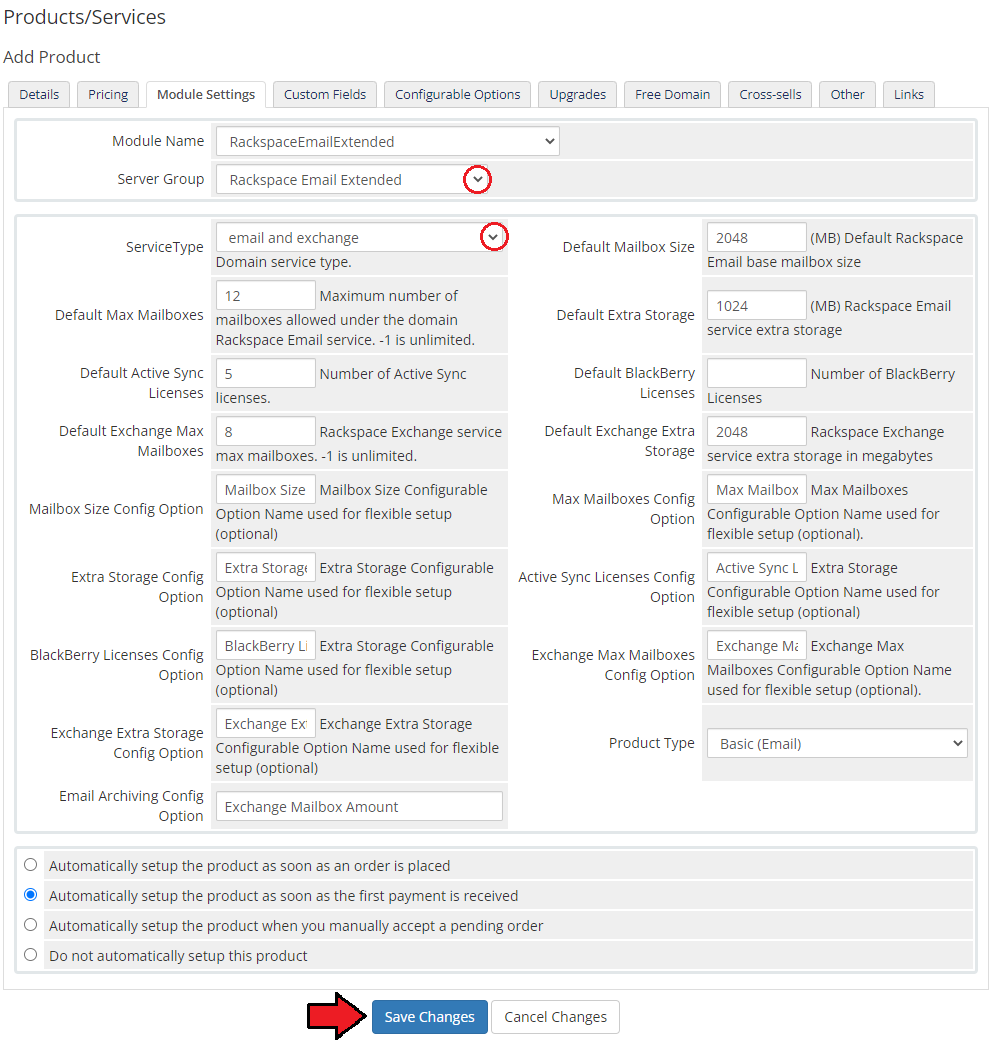Screen dimensions: 998x1056
Task: Expand the Module Name dropdown
Action: [x=387, y=141]
